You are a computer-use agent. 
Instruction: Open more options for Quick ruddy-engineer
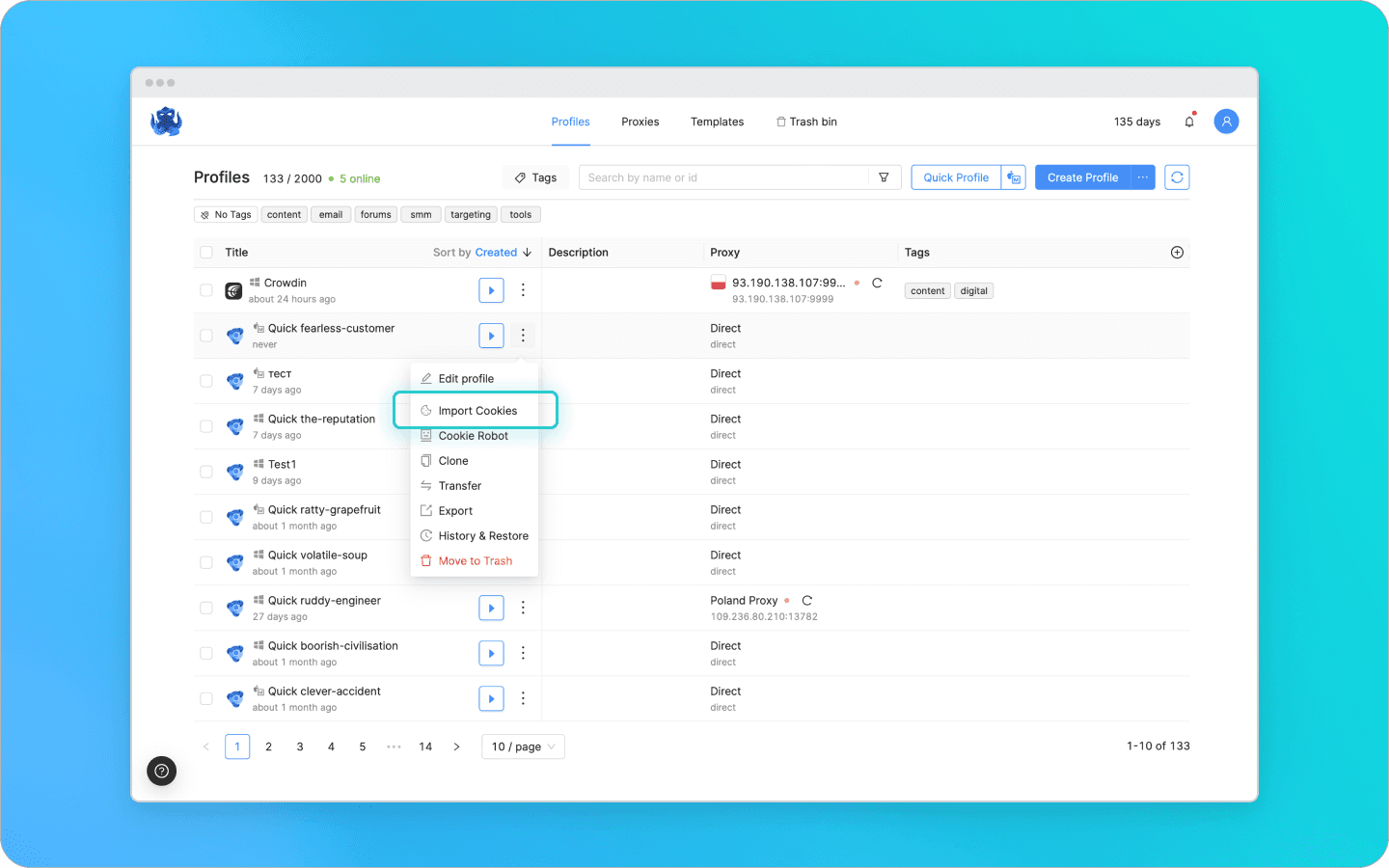pyautogui.click(x=523, y=608)
